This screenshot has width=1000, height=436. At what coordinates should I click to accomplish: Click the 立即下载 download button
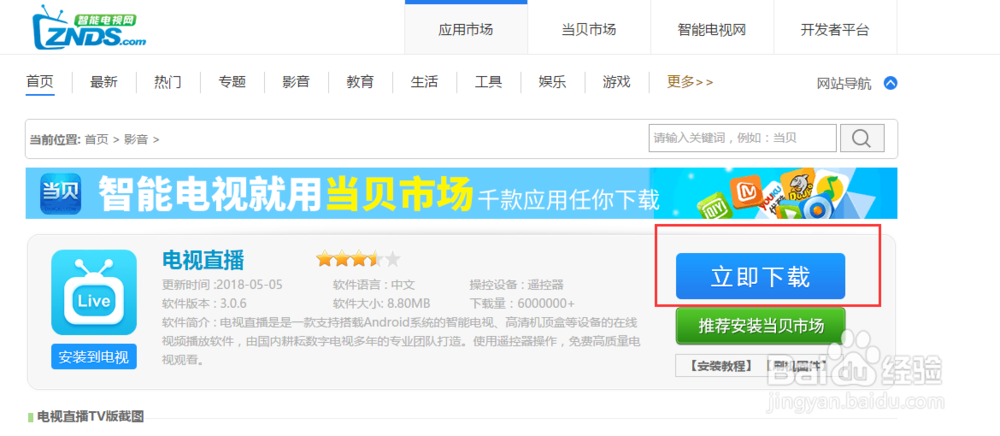[760, 276]
